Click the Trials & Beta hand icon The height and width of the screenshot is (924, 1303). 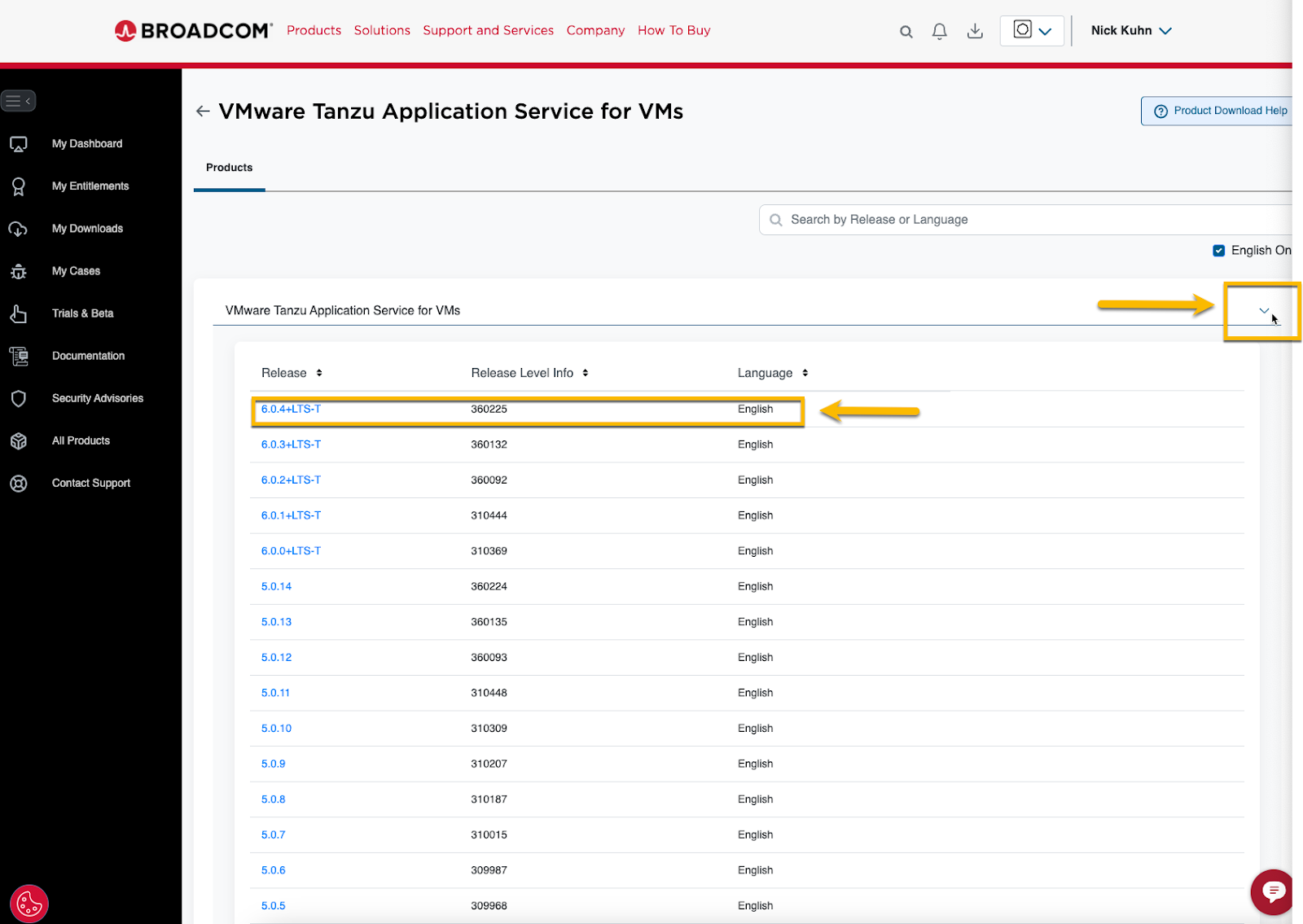click(x=19, y=313)
